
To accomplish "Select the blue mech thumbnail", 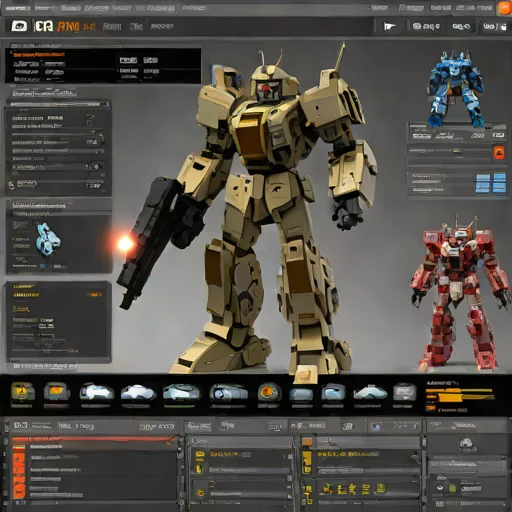I will 456,88.
